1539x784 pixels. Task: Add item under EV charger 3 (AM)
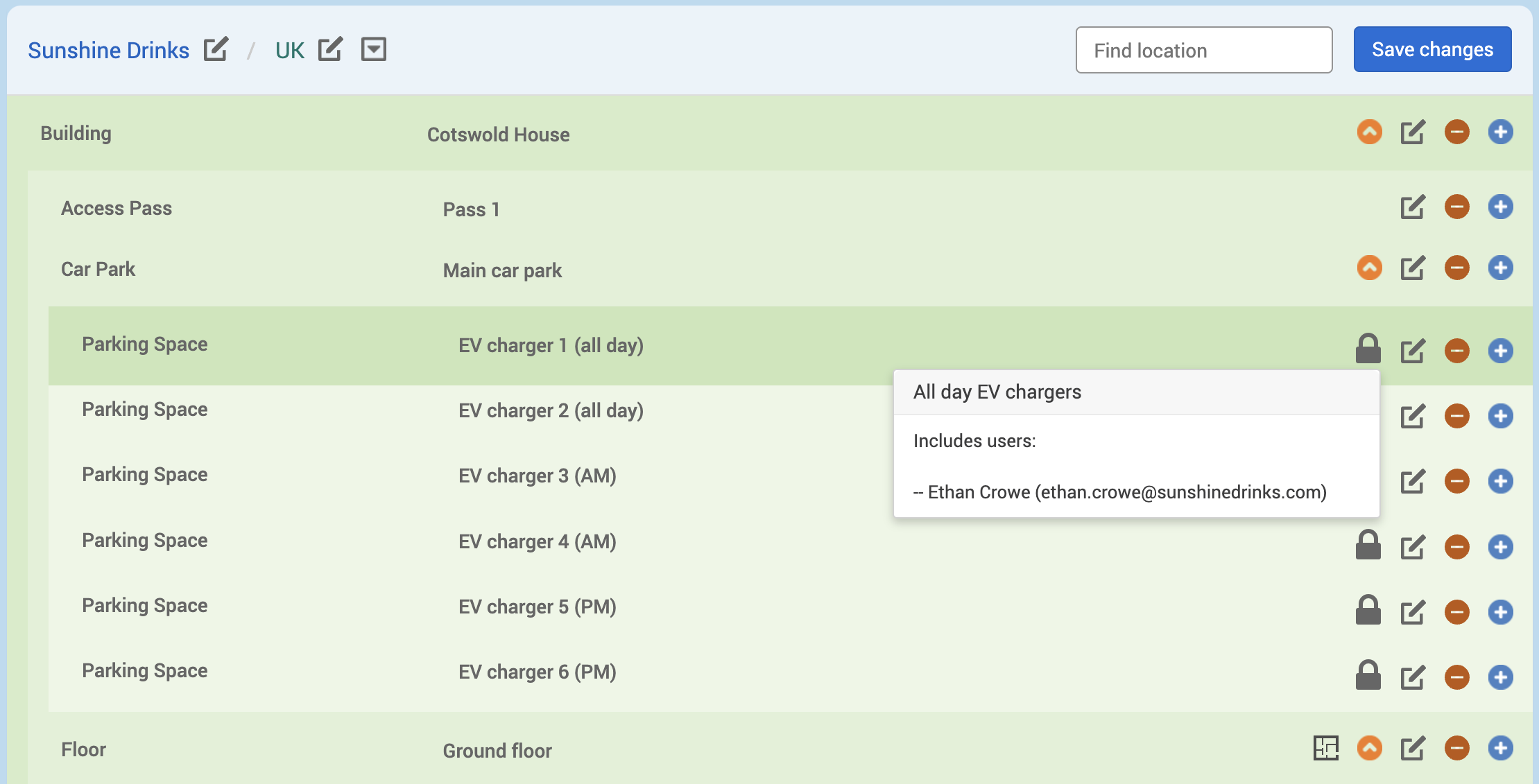coord(1500,481)
